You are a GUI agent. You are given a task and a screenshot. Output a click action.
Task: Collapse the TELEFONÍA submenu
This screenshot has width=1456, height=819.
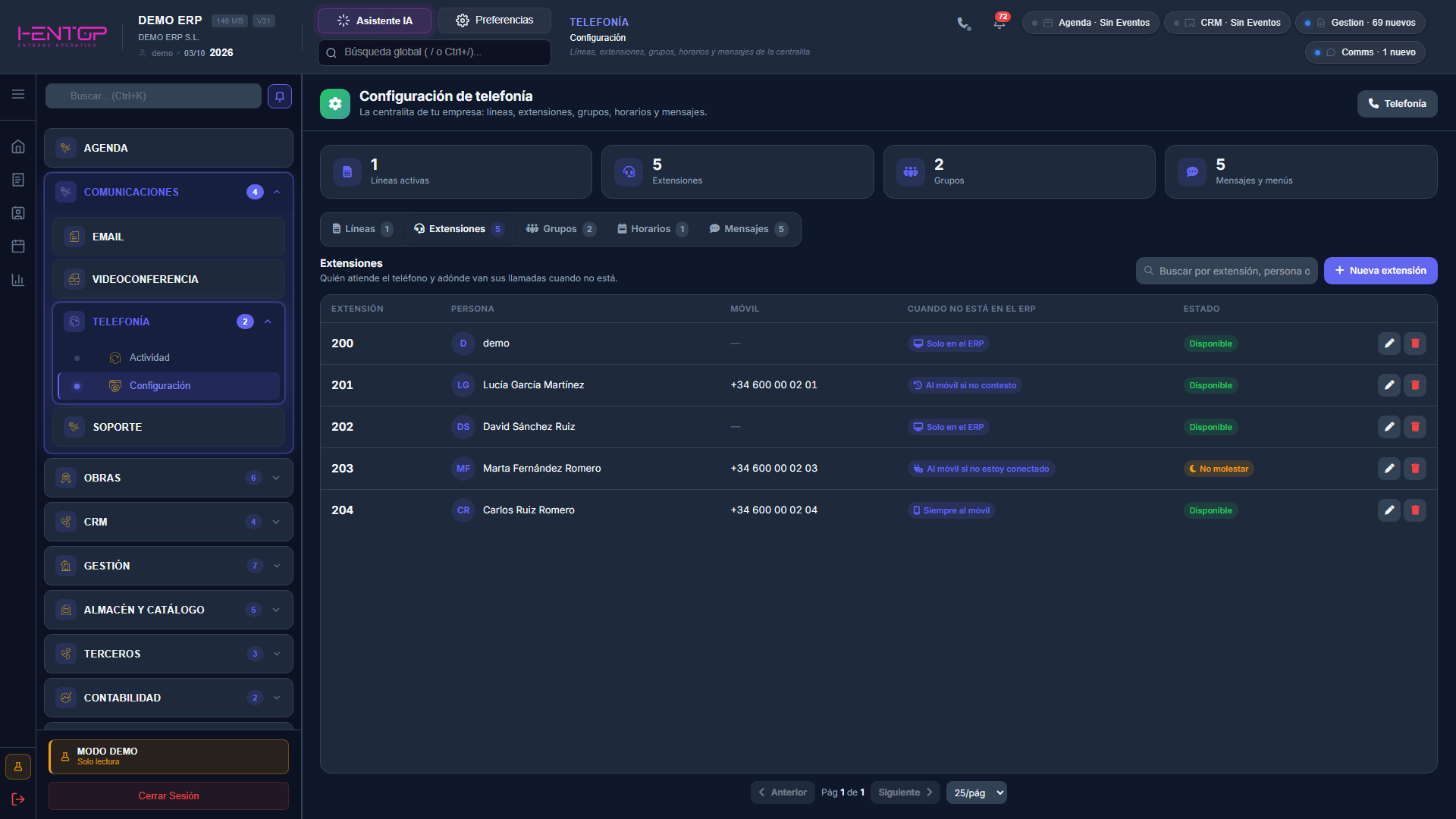268,322
